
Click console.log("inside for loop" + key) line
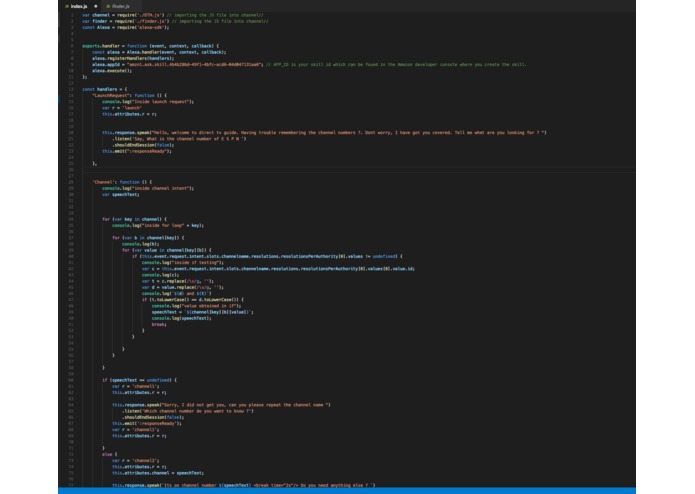(158, 226)
